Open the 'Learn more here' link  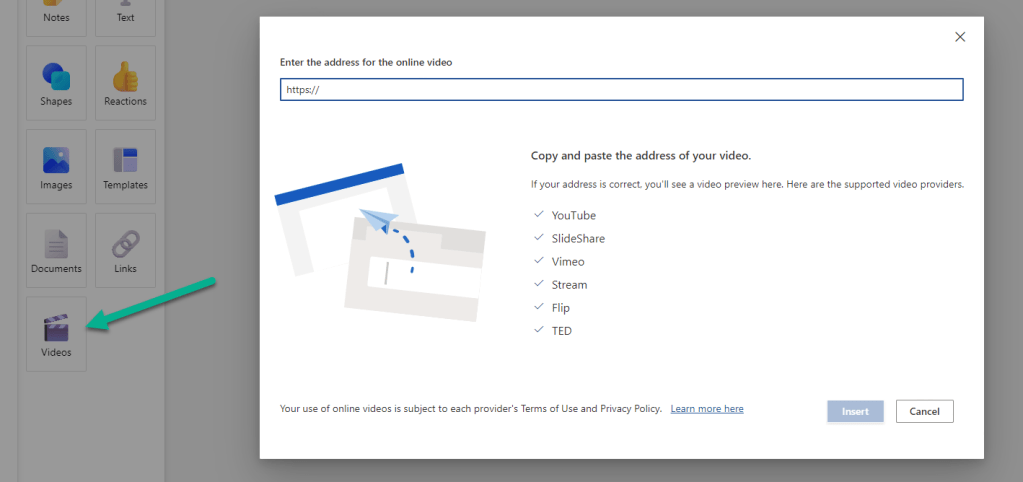707,409
